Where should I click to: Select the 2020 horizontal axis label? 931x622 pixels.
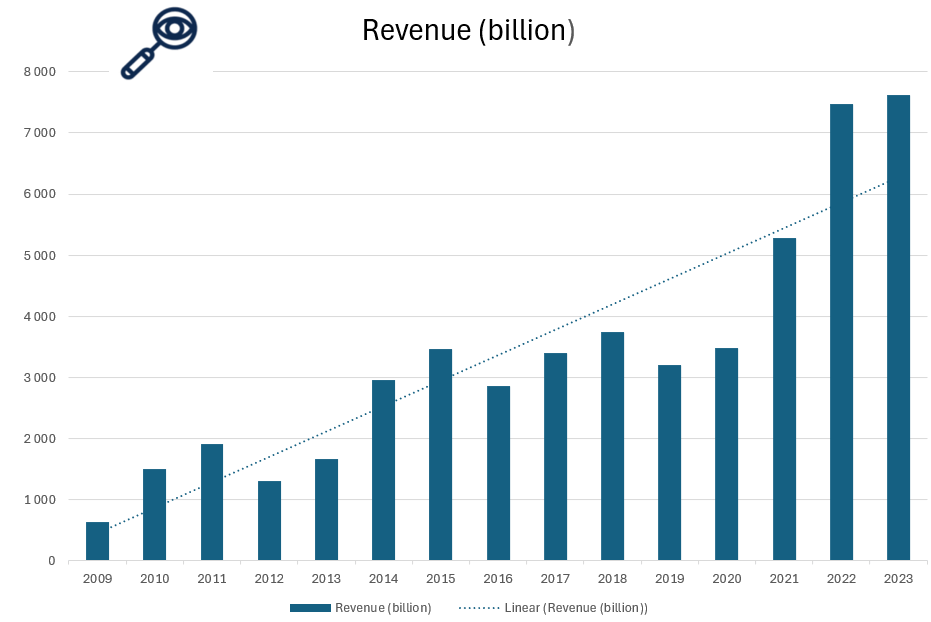(726, 579)
